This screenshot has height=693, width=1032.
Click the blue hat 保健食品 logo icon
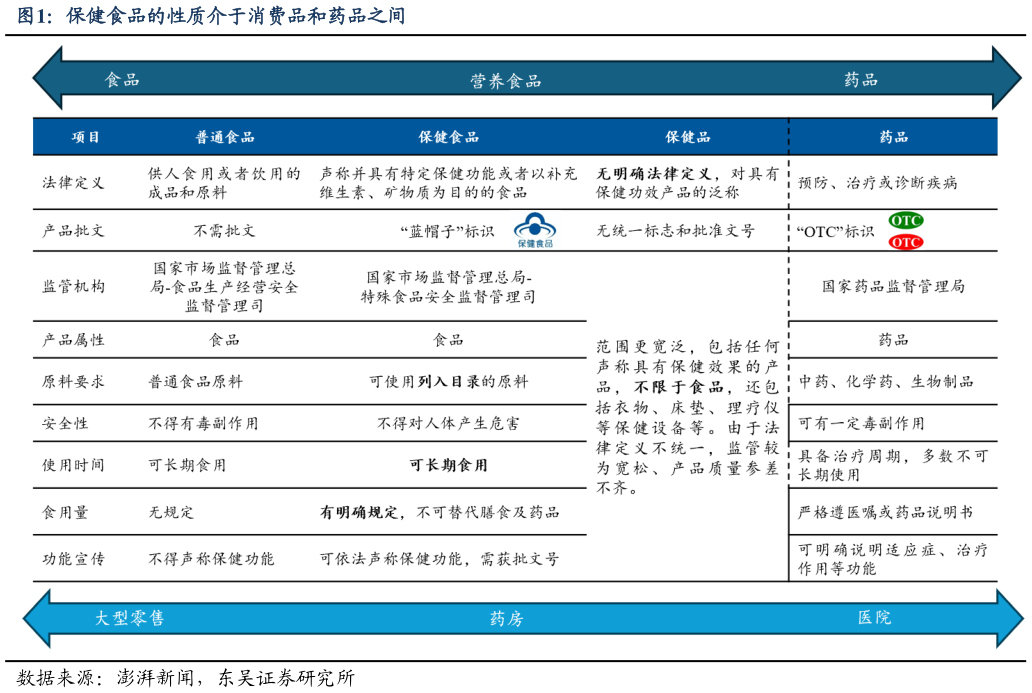[x=535, y=230]
